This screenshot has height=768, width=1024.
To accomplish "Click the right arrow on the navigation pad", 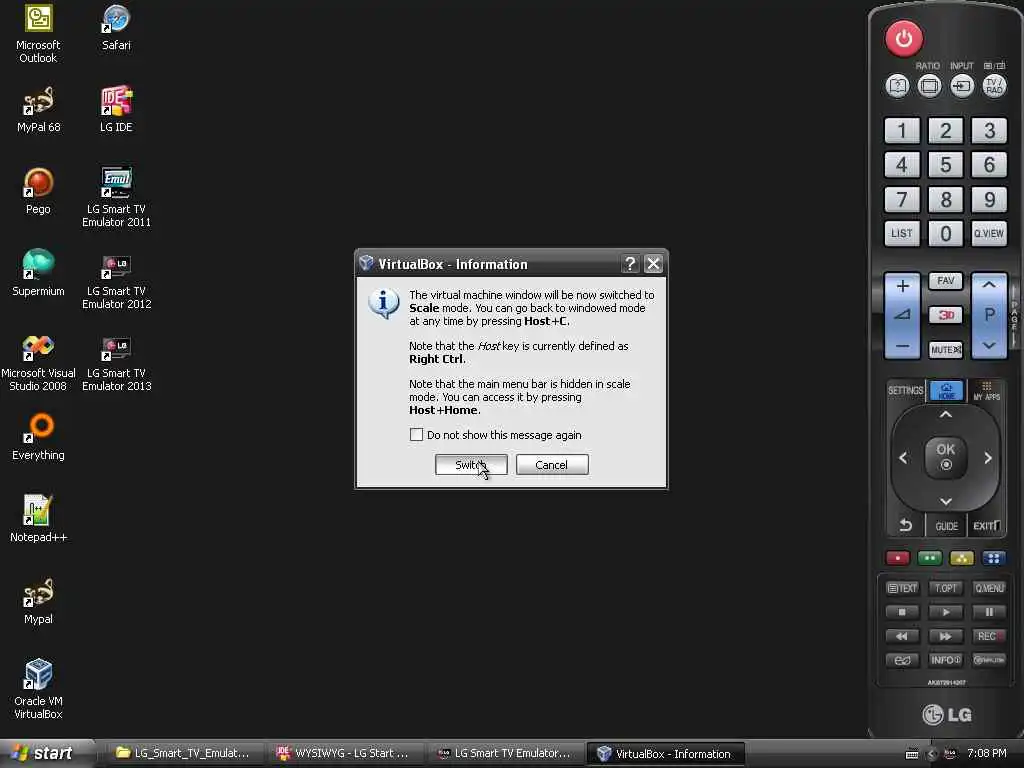I will (x=988, y=458).
